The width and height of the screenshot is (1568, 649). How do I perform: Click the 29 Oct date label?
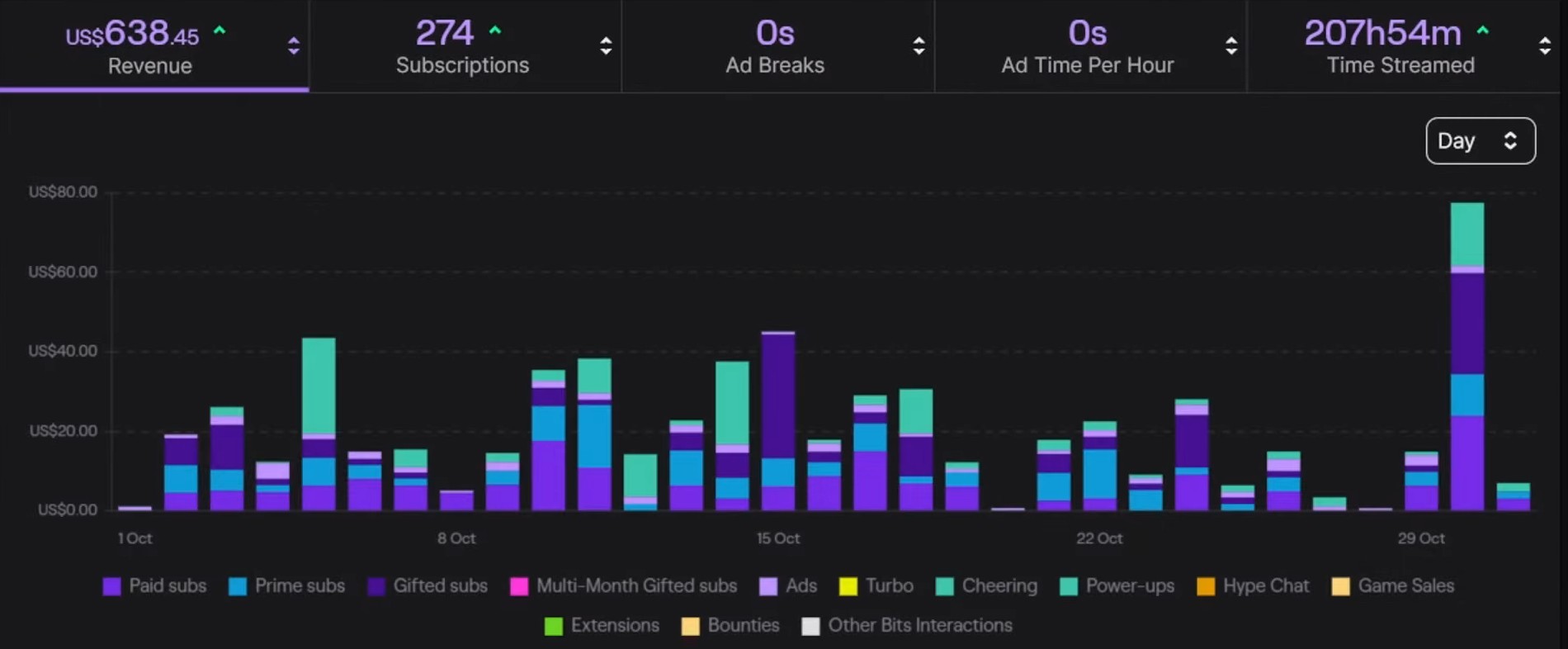(1421, 538)
